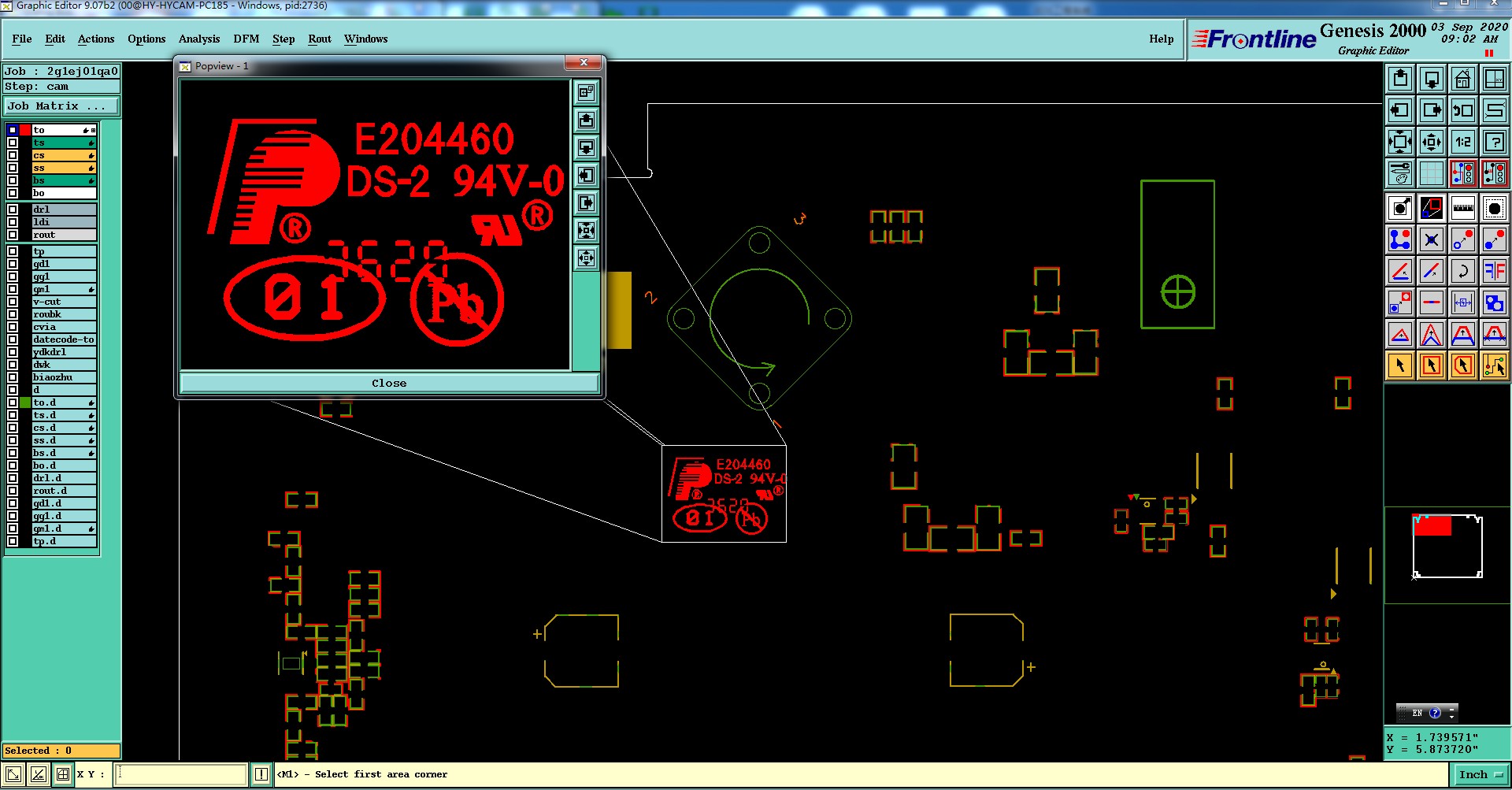Click the question mark help icon
Screen dimensions: 1512x790
coord(1495,142)
